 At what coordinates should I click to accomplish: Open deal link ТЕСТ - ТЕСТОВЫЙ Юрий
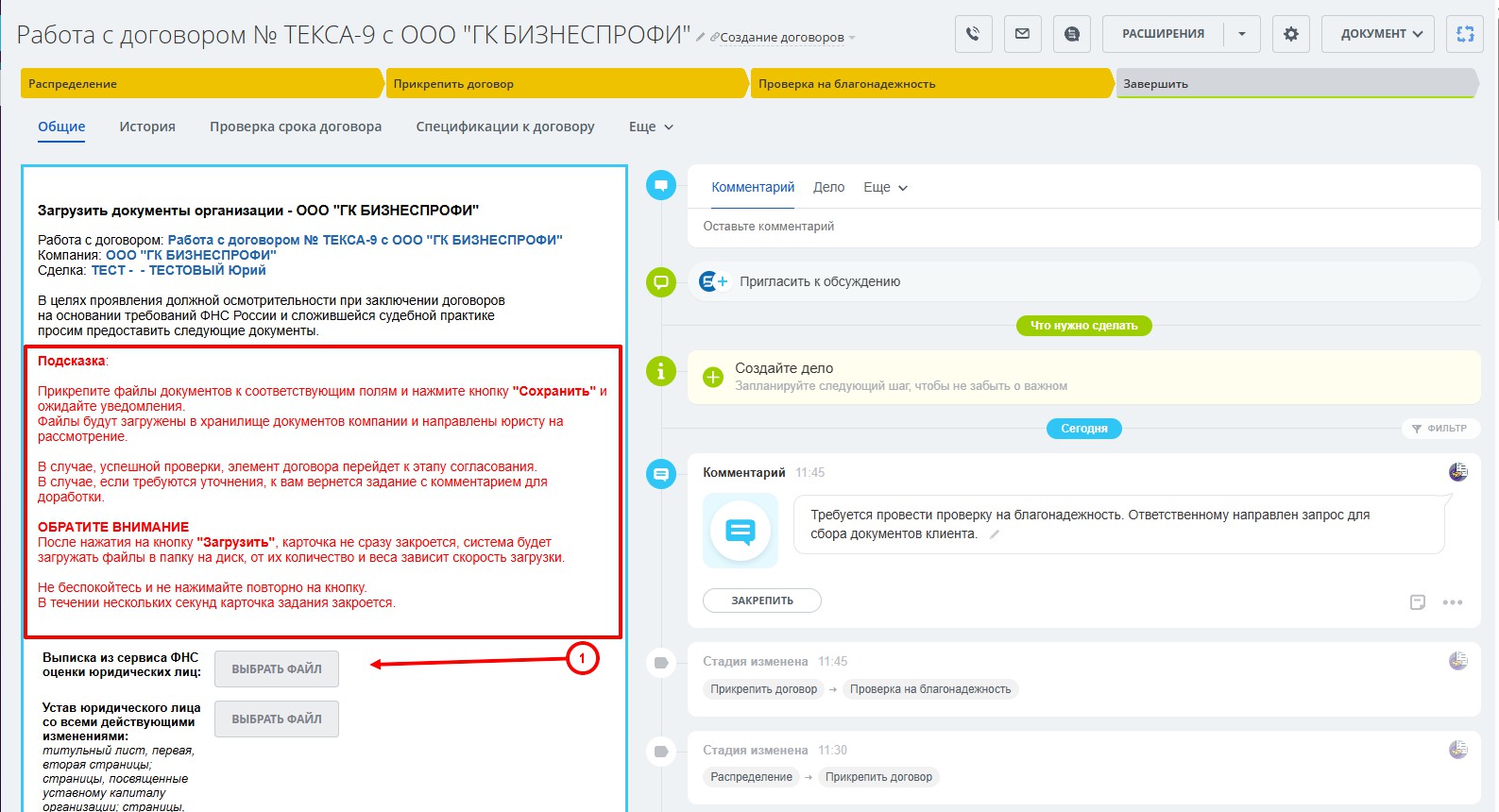pos(179,270)
